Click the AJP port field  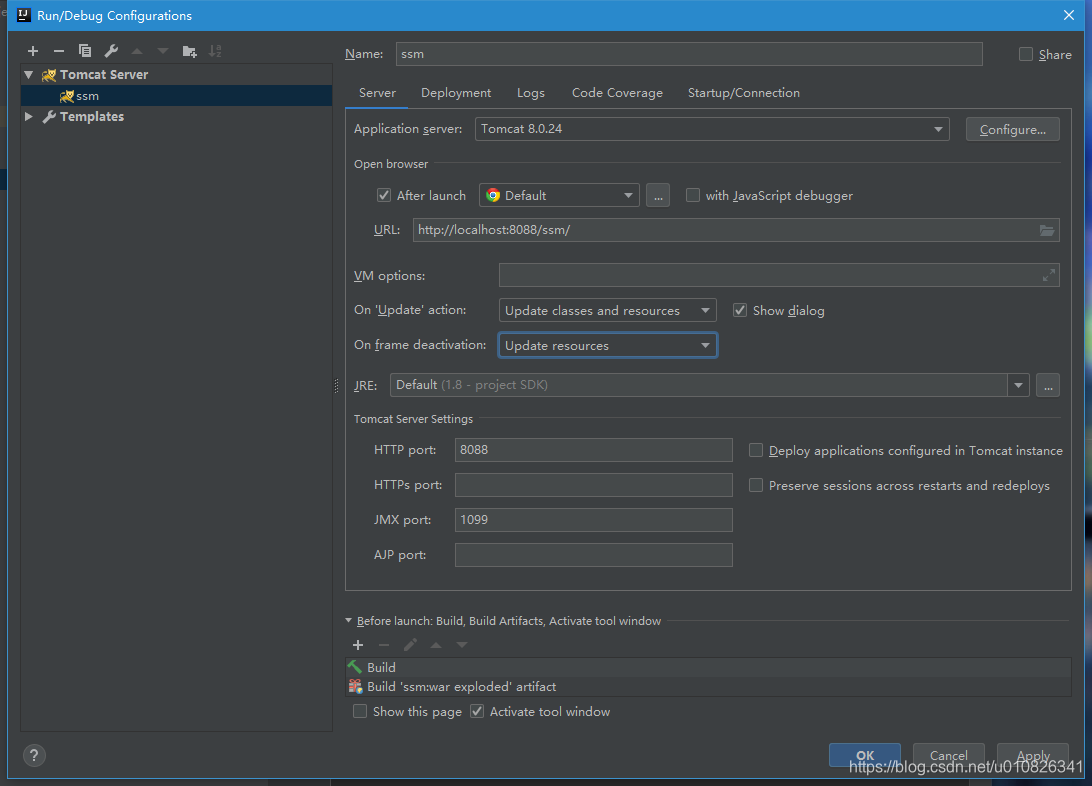click(x=593, y=555)
